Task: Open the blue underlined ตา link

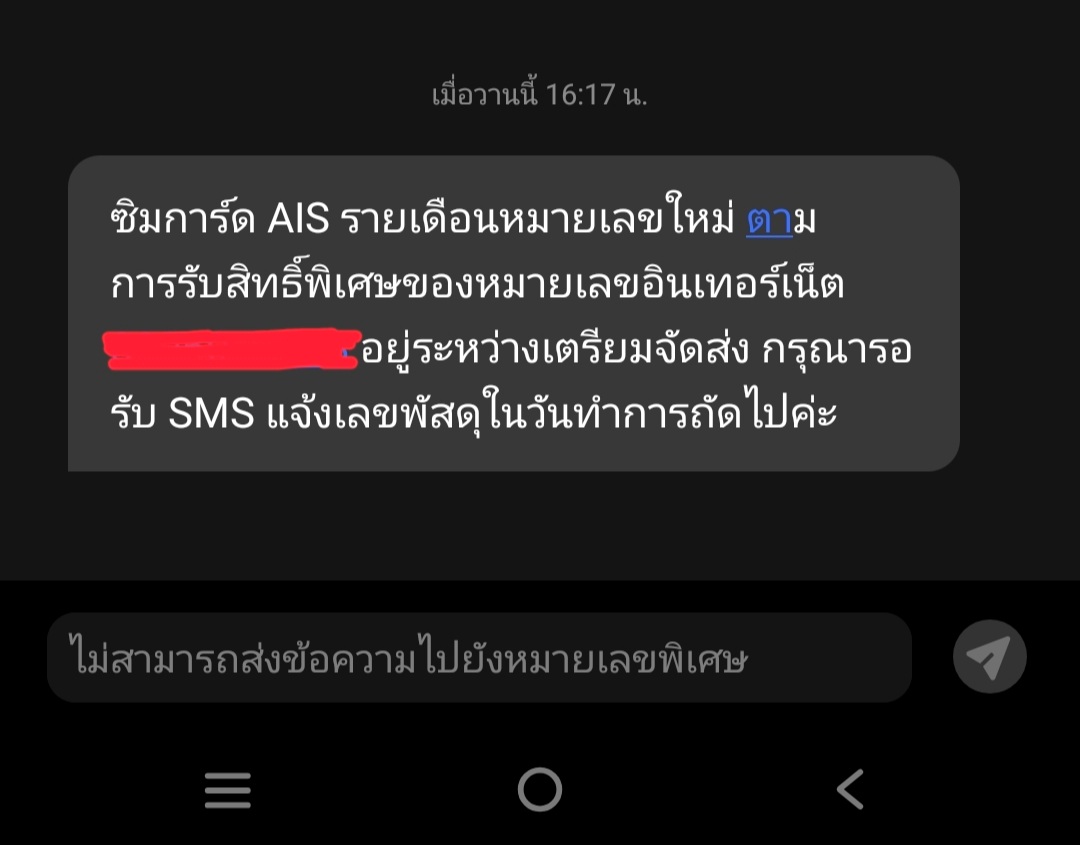Action: (x=769, y=220)
